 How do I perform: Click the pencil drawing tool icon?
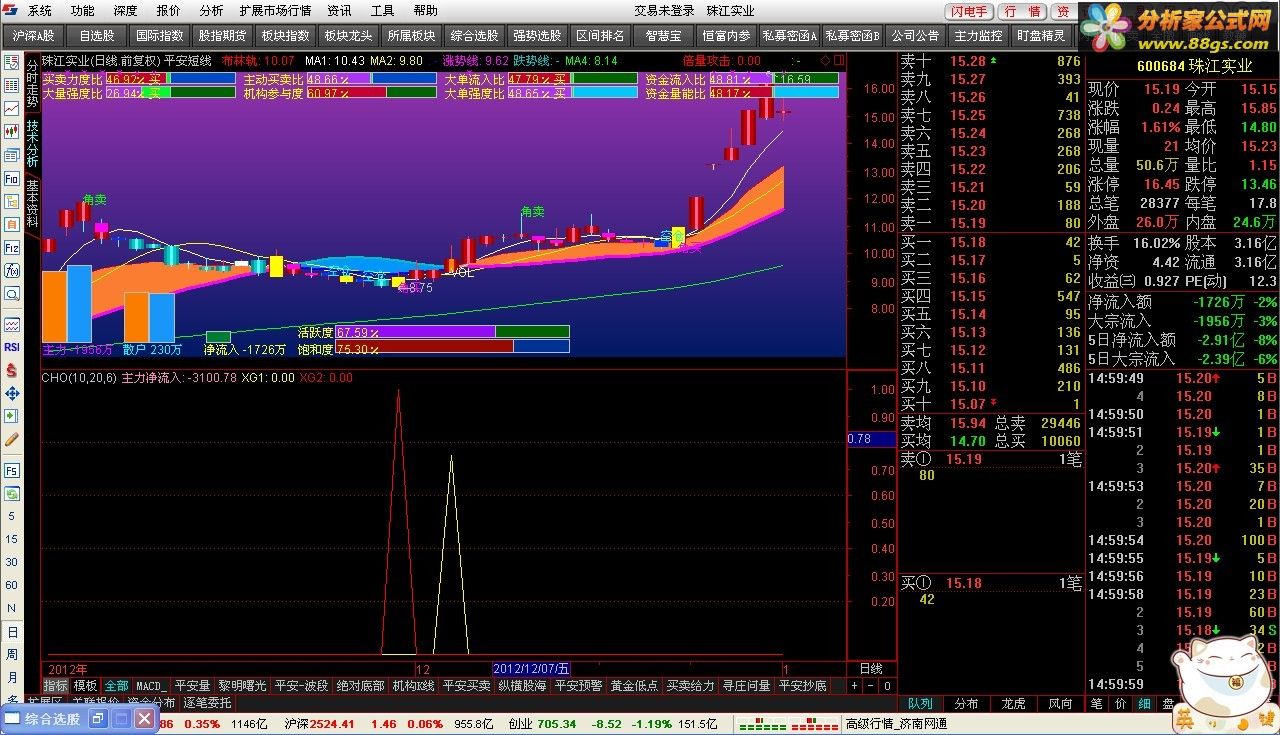(x=12, y=439)
